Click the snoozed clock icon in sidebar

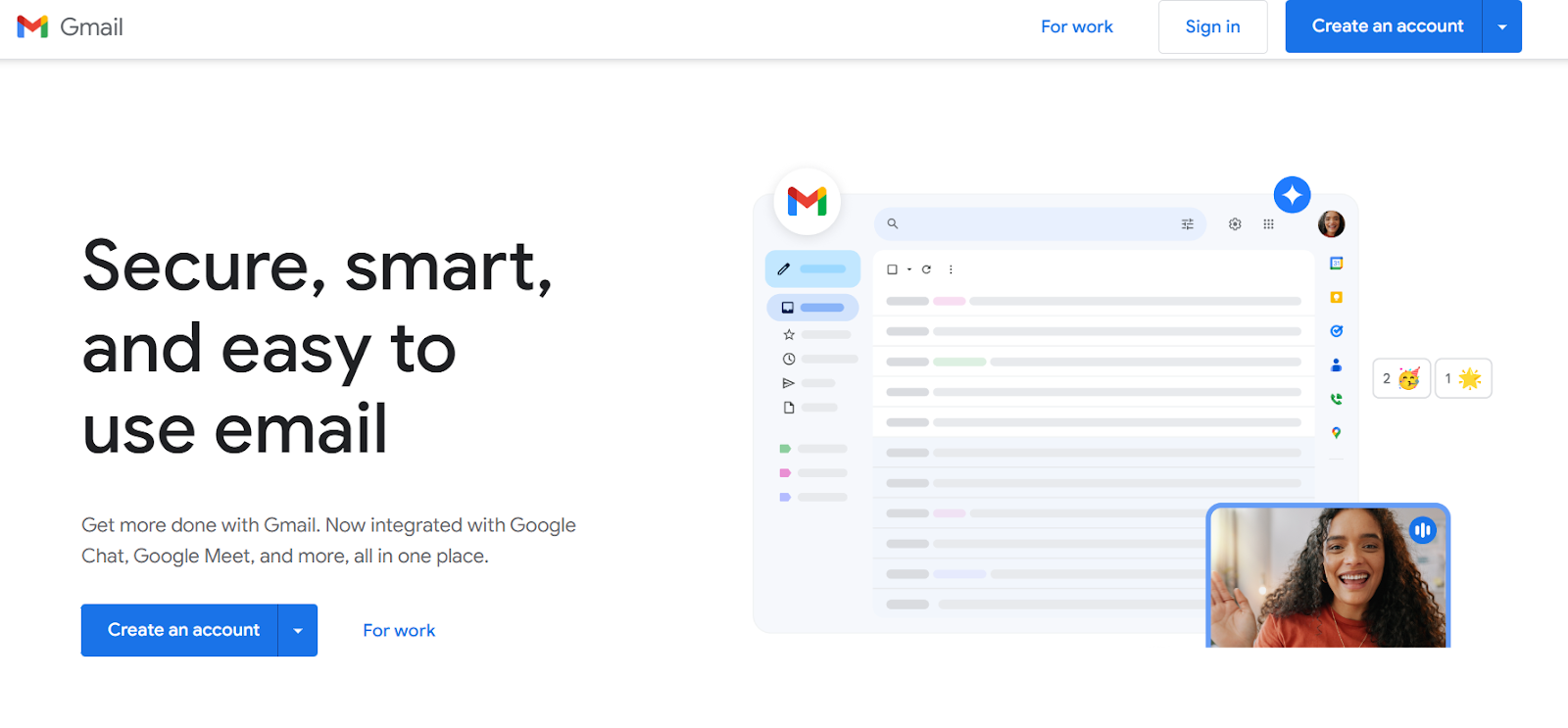tap(789, 360)
